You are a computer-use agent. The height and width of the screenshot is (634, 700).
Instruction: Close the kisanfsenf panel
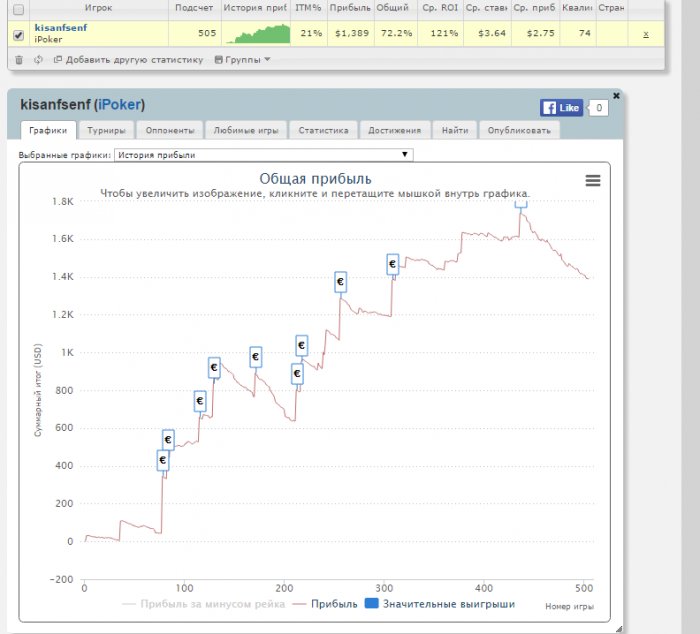tap(616, 96)
